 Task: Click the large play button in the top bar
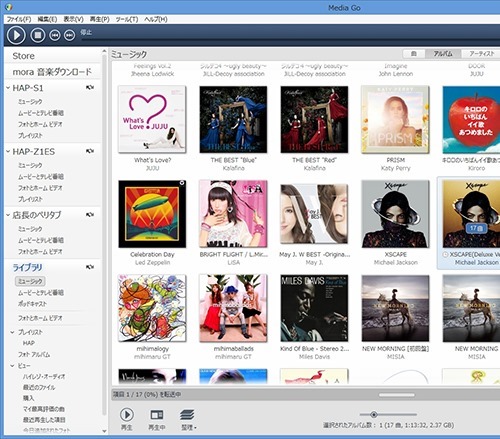click(16, 35)
